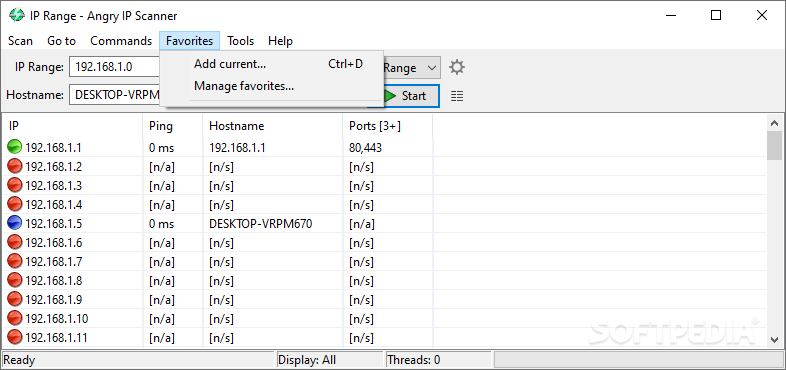Screen dimensions: 786x370
Task: Click the scrollbar up arrow
Action: coord(774,123)
